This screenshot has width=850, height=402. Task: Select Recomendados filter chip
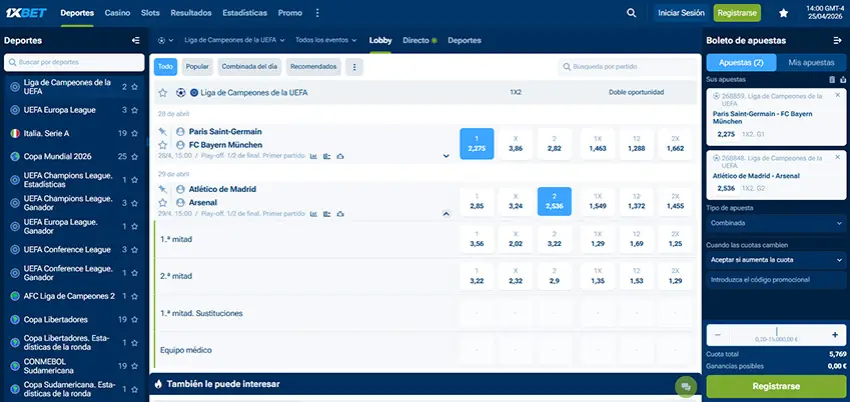click(x=313, y=67)
